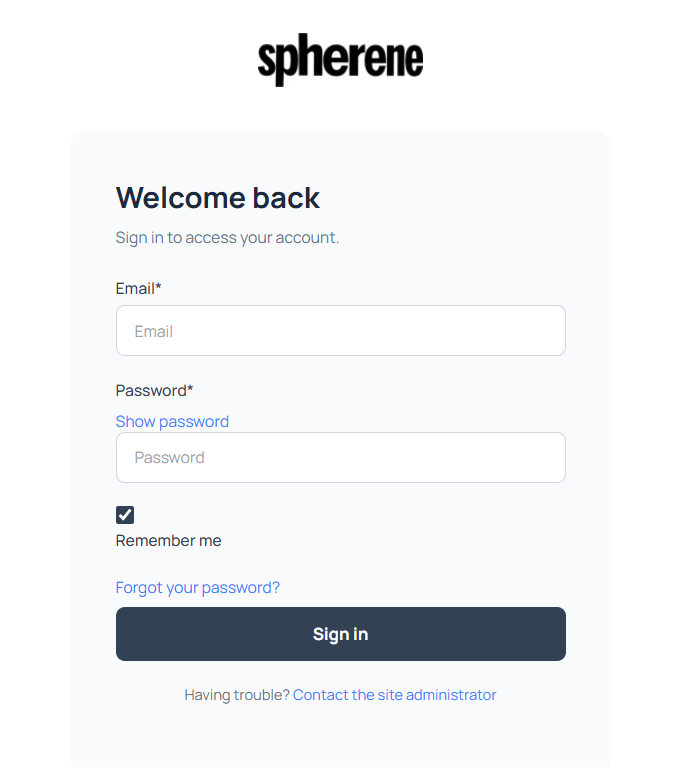Open Contact the site administrator link
Screen dimensions: 681x767
394,695
